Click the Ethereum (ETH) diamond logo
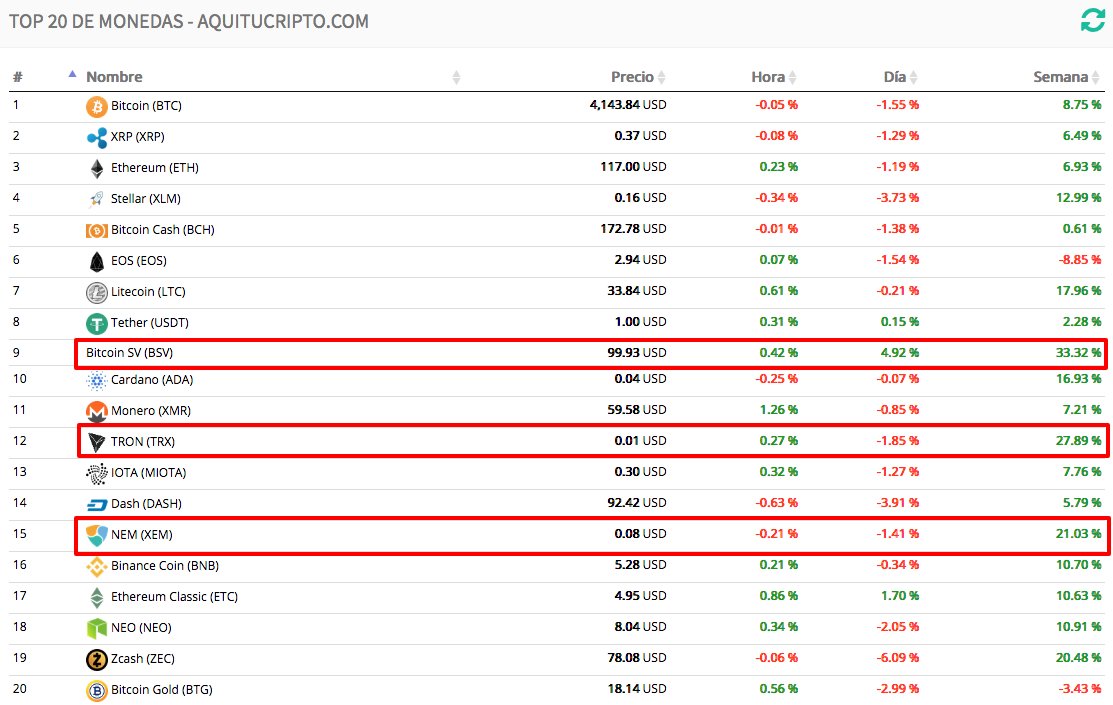The height and width of the screenshot is (705, 1113). point(97,168)
